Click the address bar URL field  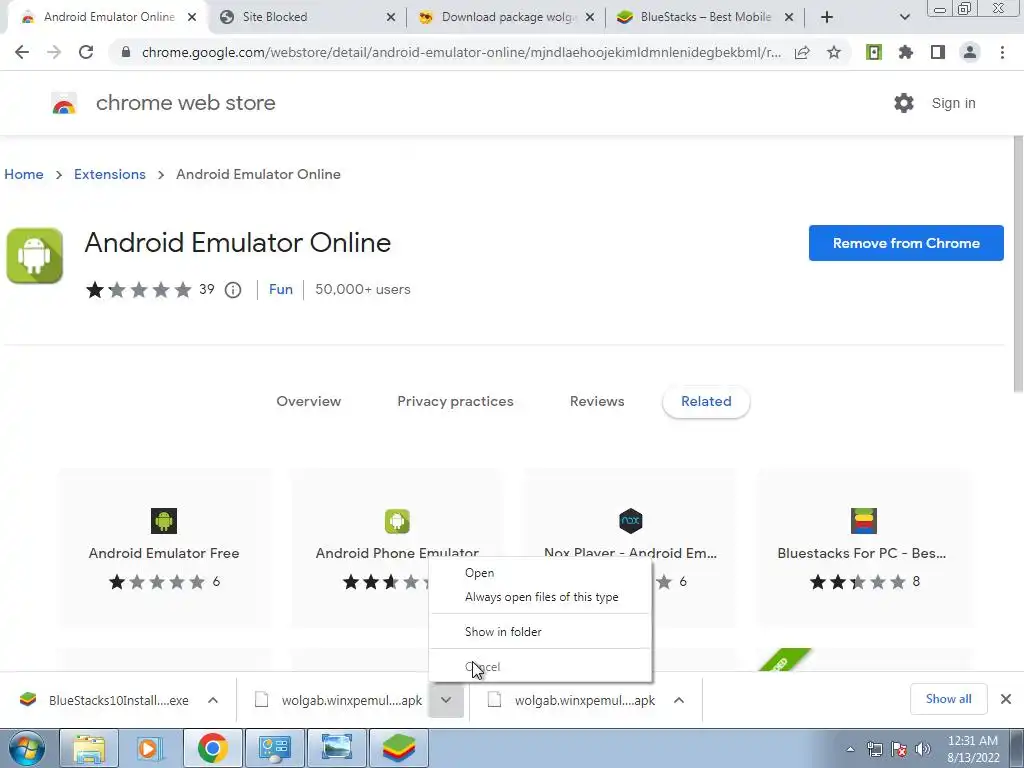click(461, 52)
